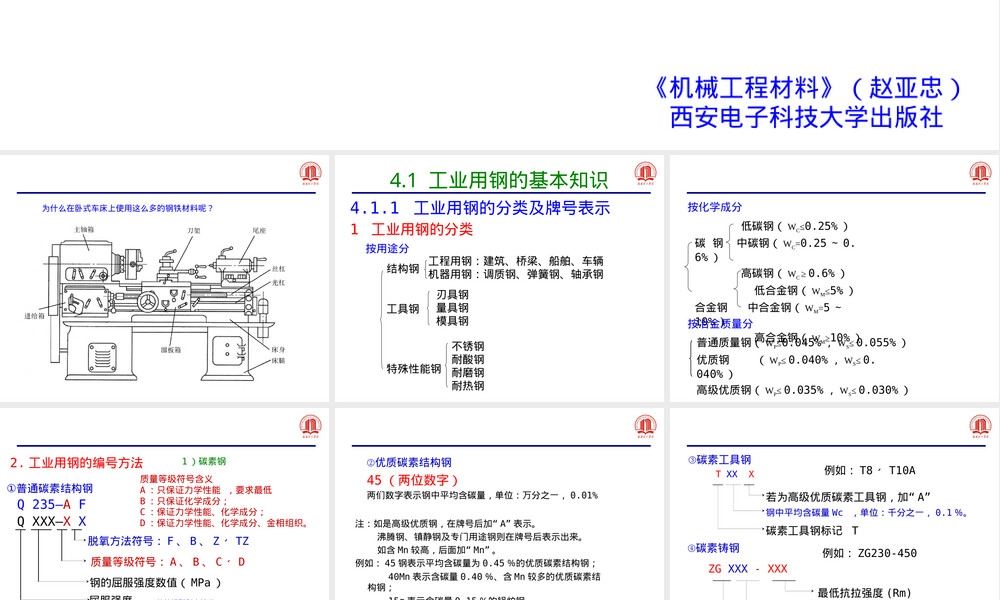Open the 碳素工具钢 slide thumbnail

(x=834, y=504)
